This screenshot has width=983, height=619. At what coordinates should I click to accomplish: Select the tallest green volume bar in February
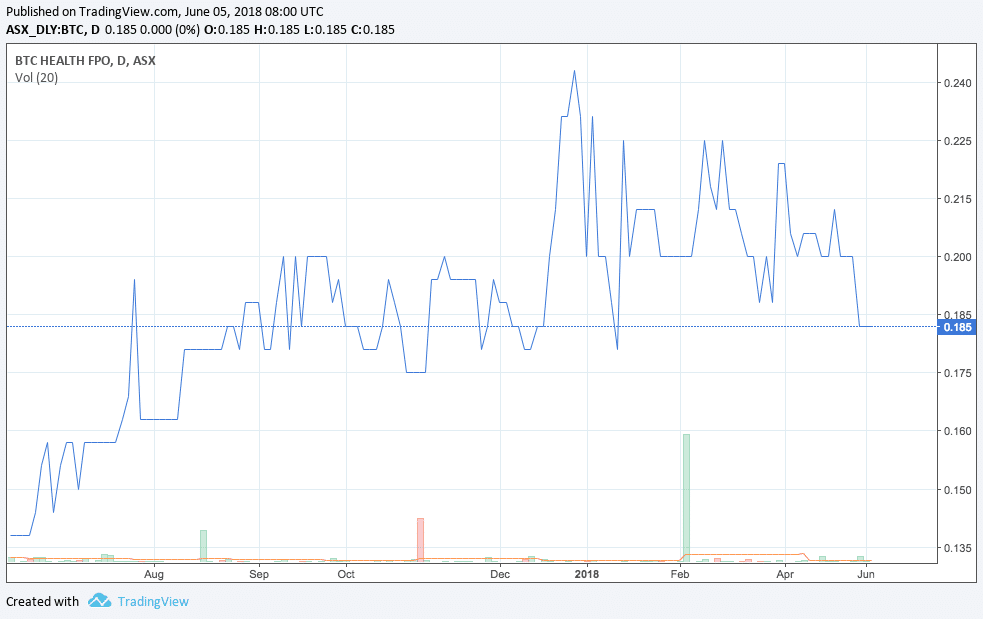coord(686,495)
